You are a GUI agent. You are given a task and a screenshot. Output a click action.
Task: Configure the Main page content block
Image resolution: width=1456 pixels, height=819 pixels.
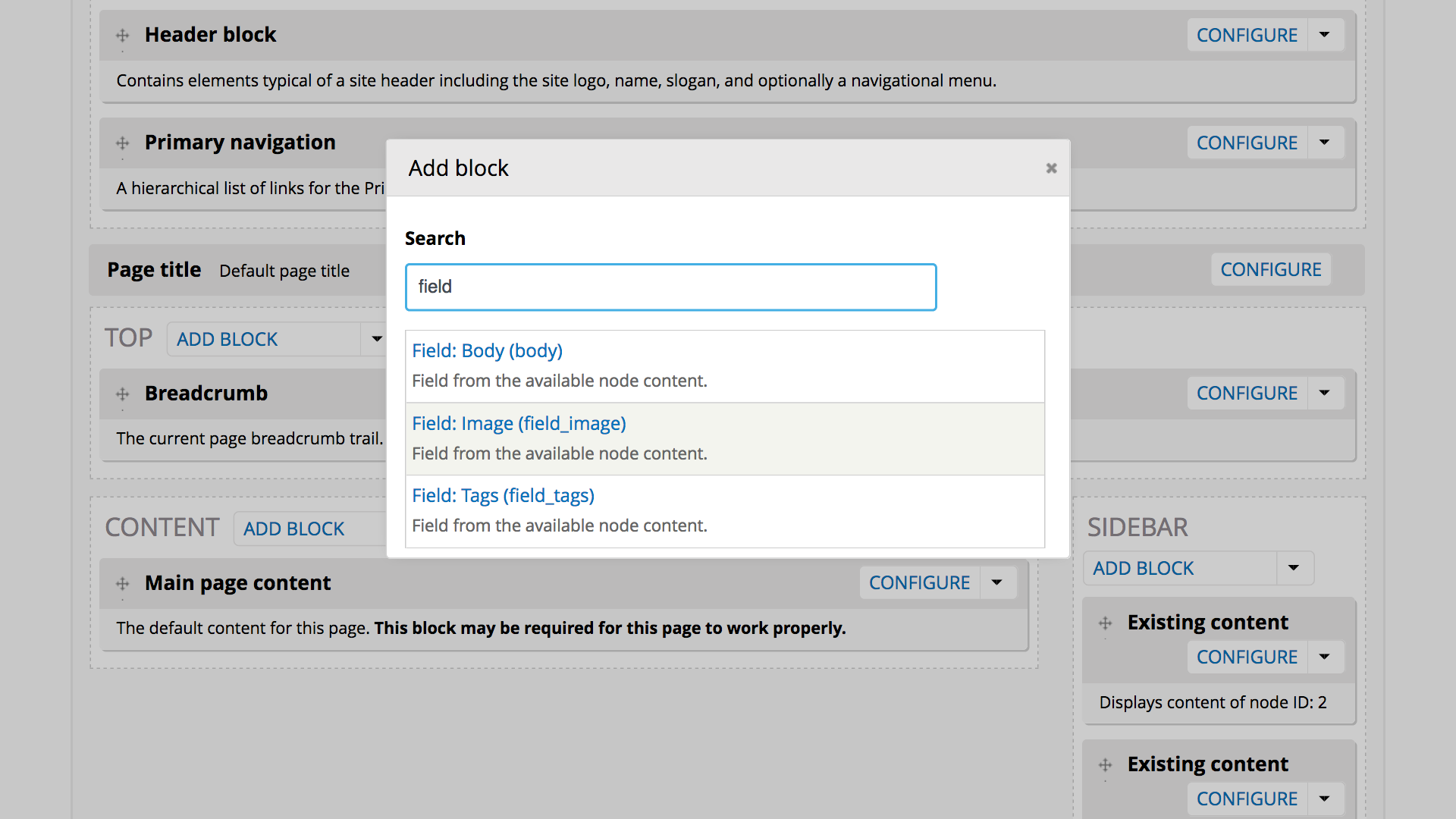[919, 582]
